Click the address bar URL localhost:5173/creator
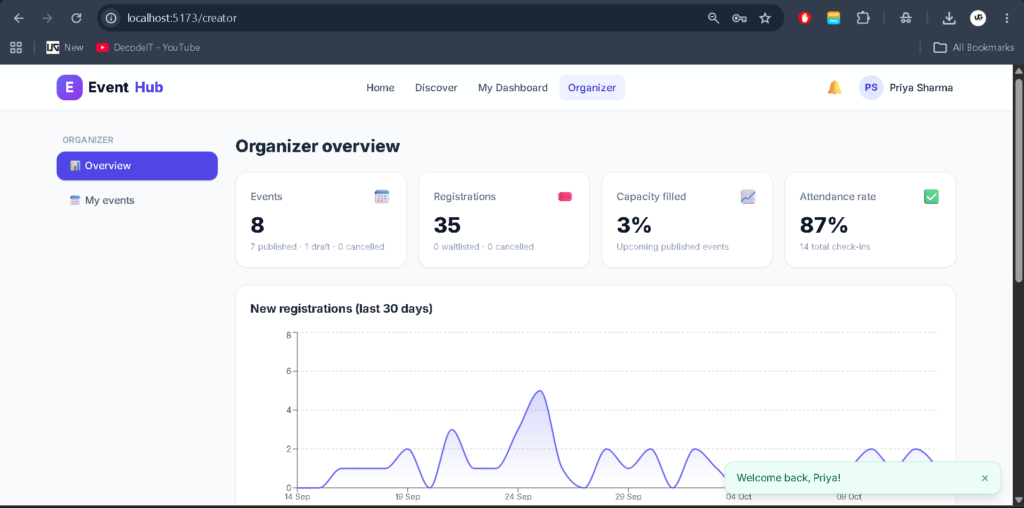 point(182,18)
